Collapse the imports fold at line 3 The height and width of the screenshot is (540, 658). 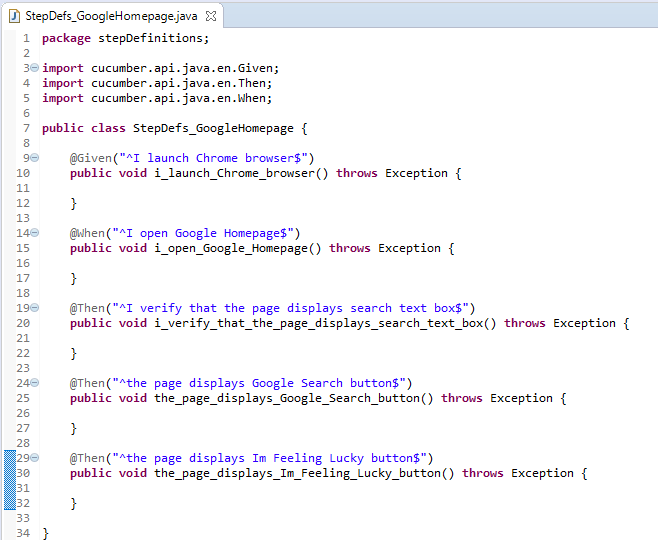[35, 68]
